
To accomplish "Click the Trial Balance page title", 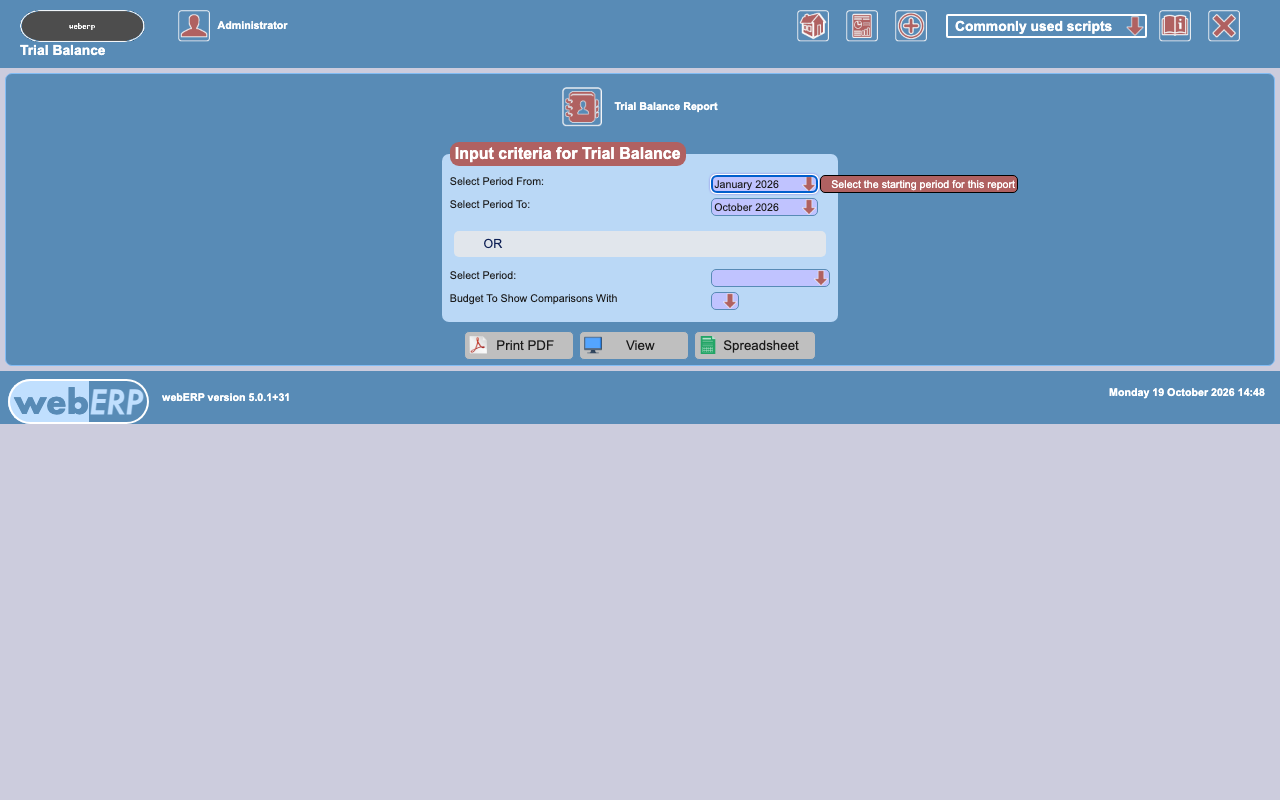I will tap(62, 50).
